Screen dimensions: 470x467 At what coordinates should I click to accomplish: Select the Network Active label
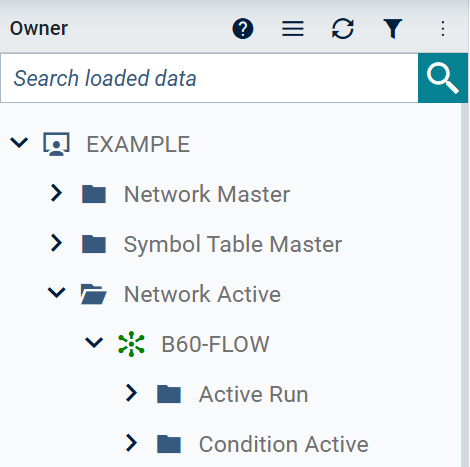pyautogui.click(x=202, y=294)
